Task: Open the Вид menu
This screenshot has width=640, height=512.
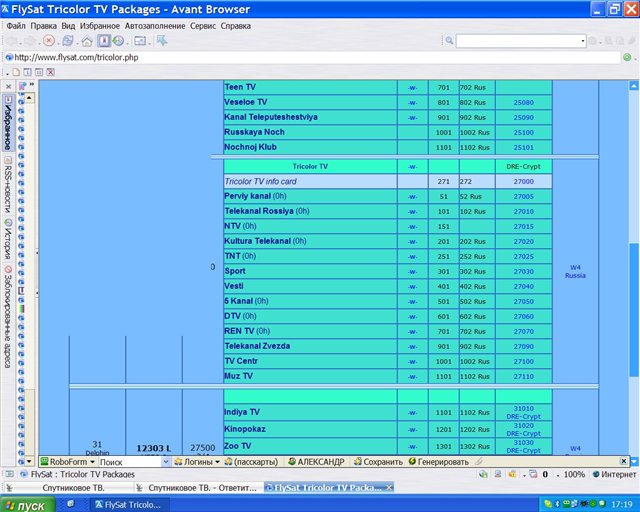Action: click(68, 26)
